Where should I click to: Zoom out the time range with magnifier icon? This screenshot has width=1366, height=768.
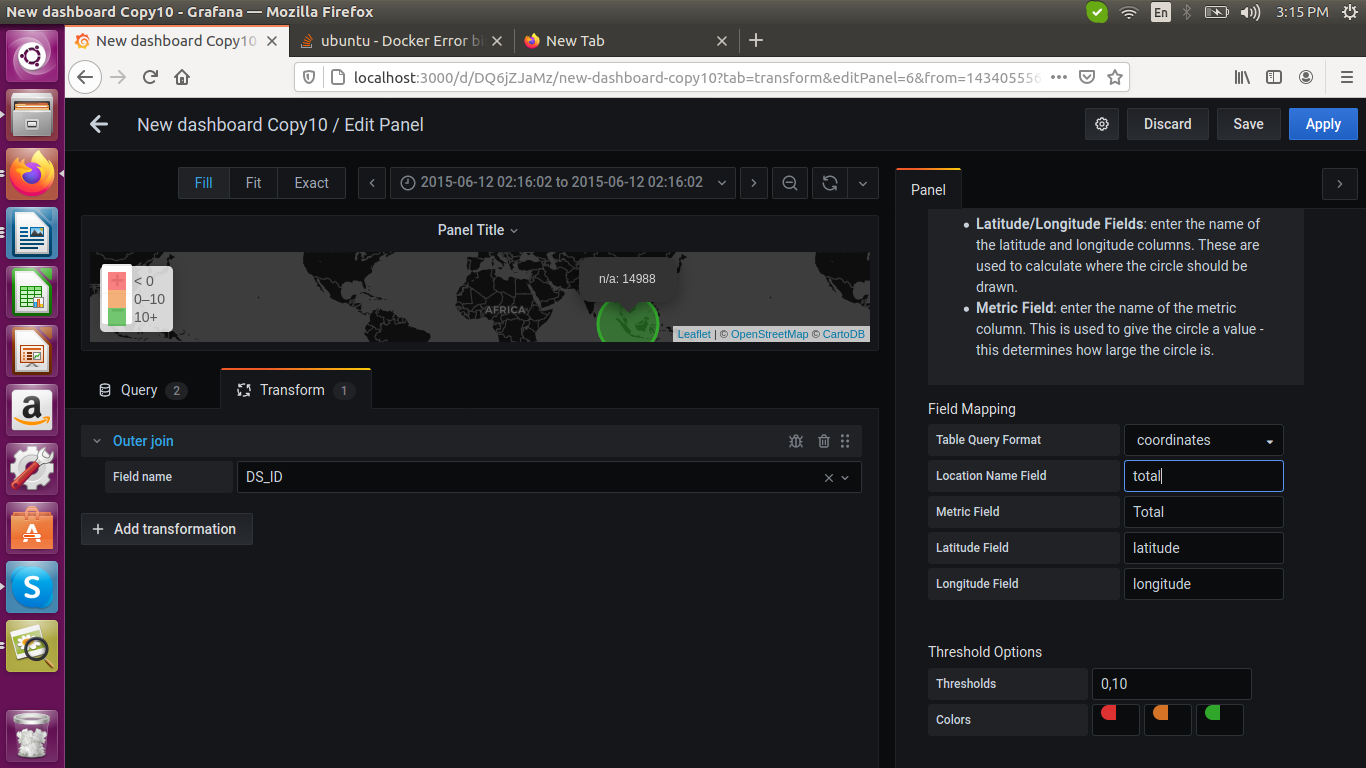pyautogui.click(x=789, y=182)
